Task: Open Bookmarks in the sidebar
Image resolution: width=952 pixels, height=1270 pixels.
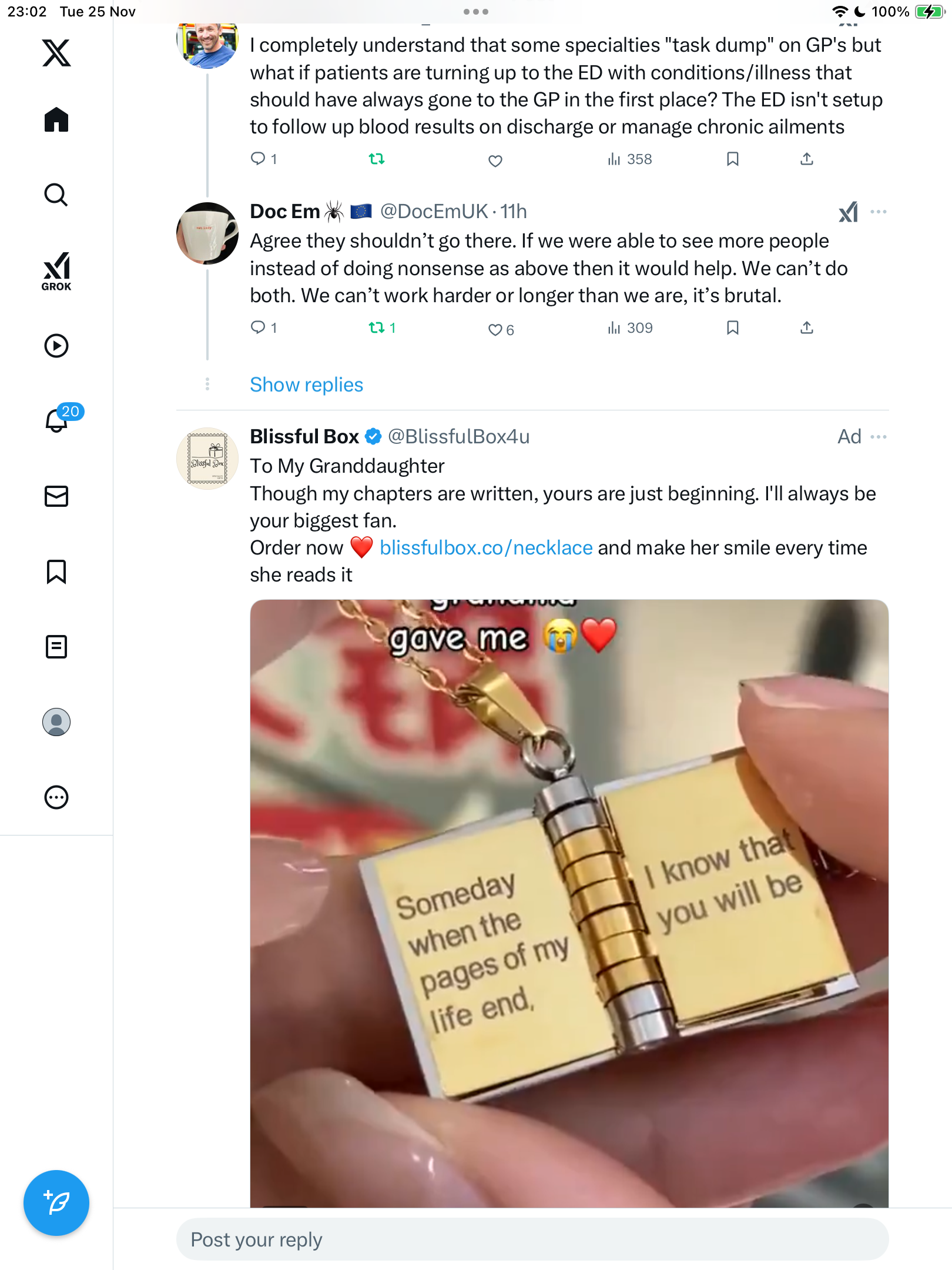Action: click(x=56, y=571)
